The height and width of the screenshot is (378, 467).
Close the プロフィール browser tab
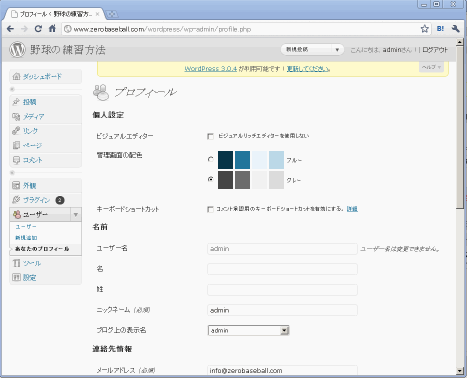[x=97, y=14]
